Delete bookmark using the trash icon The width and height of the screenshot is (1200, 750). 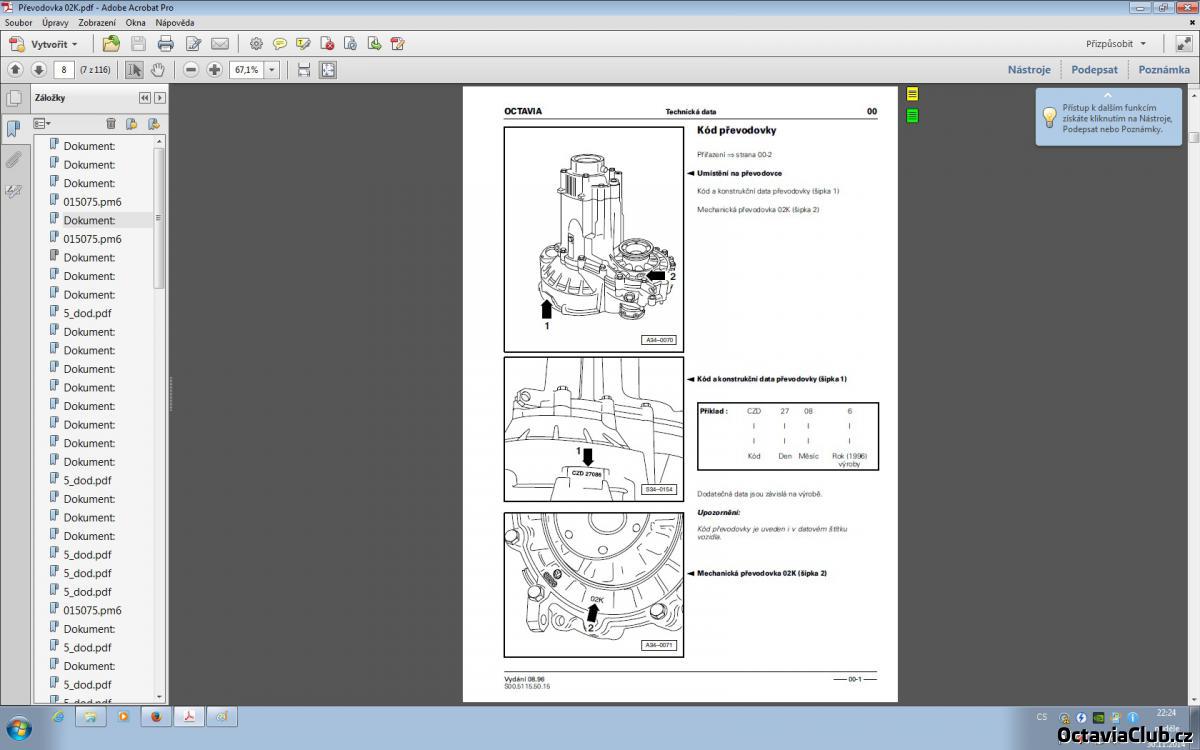[111, 124]
